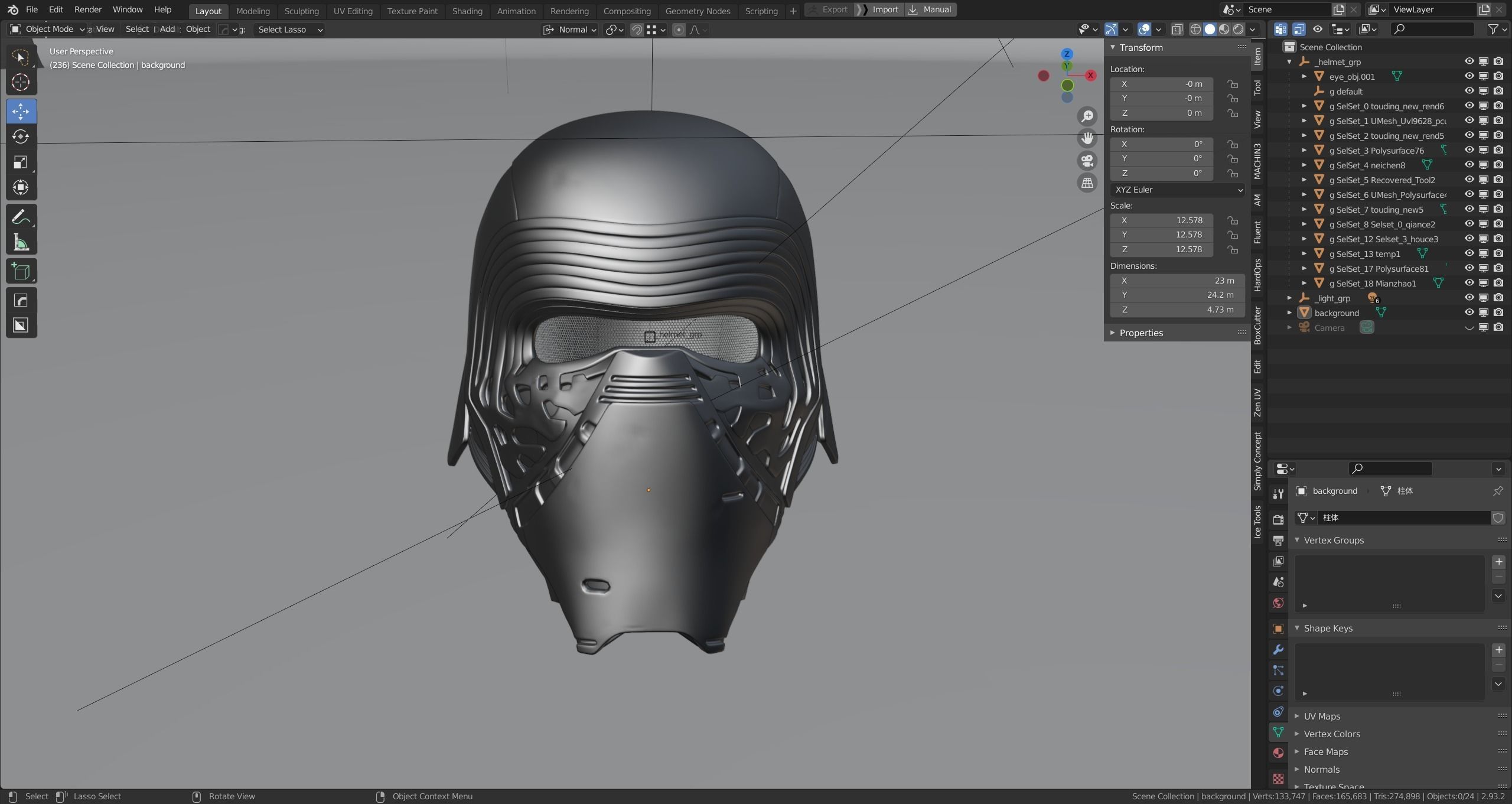Click the Export button

click(829, 9)
